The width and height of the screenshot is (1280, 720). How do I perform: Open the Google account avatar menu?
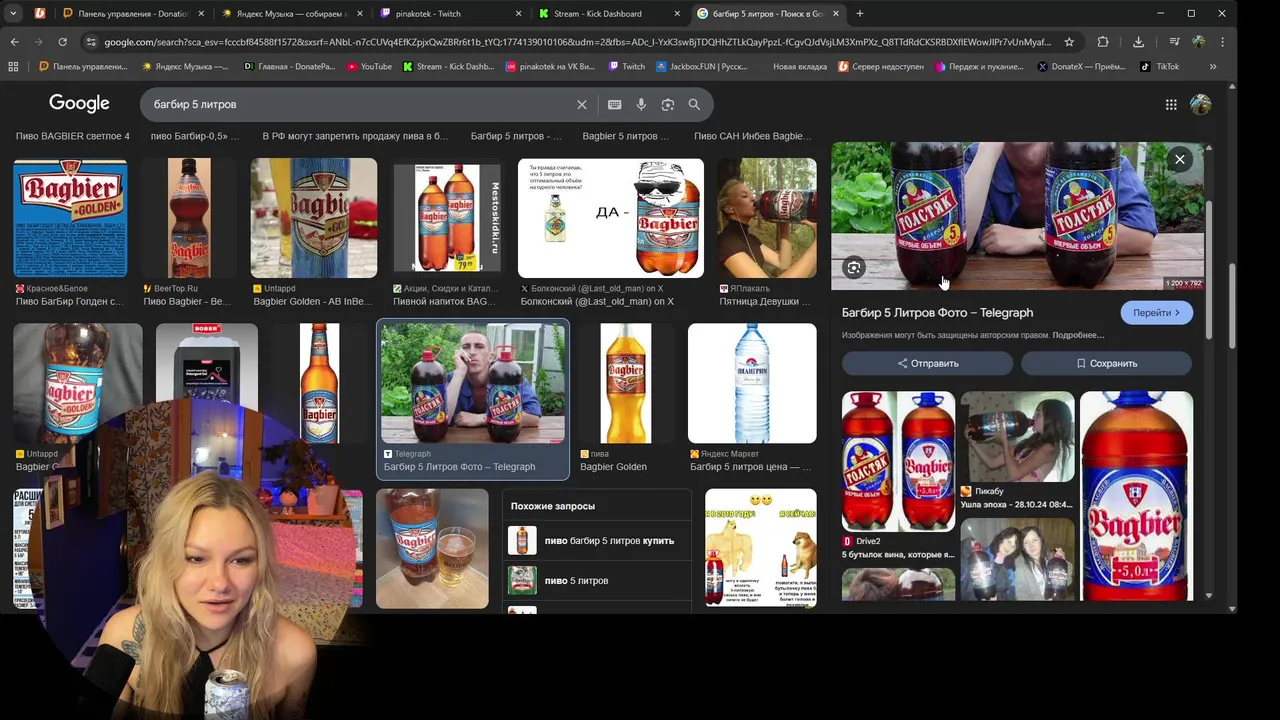click(1201, 104)
